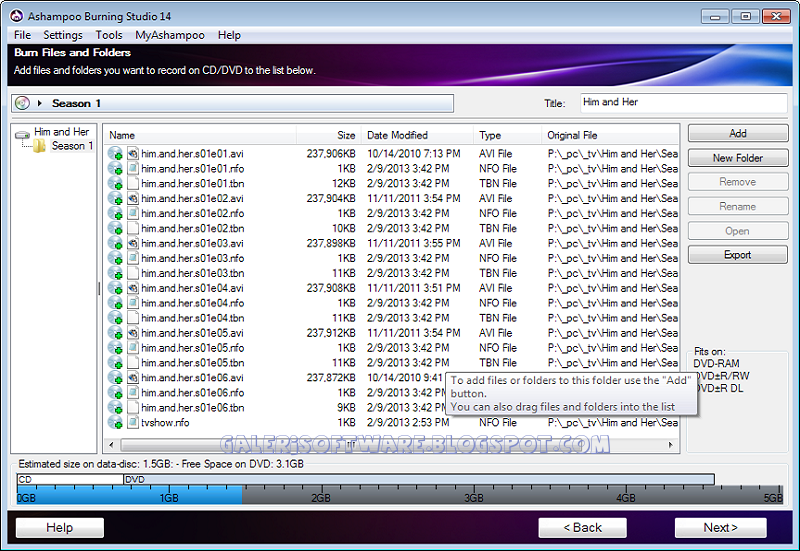Click the disc-add icon for him.and.her.s01e04.tbn
800x551 pixels.
point(115,318)
